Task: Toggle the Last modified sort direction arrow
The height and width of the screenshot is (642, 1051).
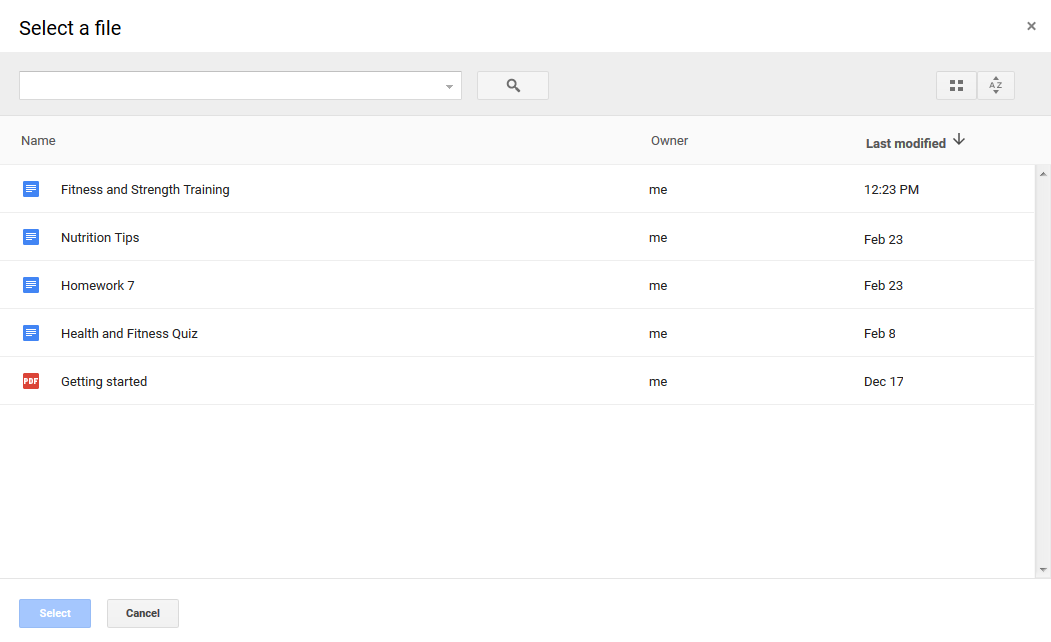Action: tap(958, 140)
